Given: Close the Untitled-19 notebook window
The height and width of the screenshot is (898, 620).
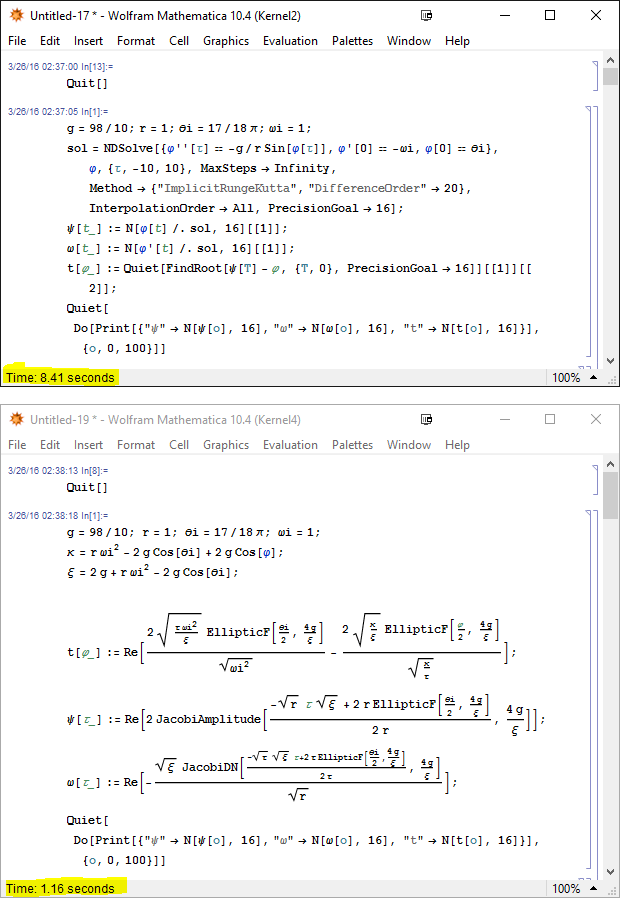Looking at the screenshot, I should click(x=596, y=419).
